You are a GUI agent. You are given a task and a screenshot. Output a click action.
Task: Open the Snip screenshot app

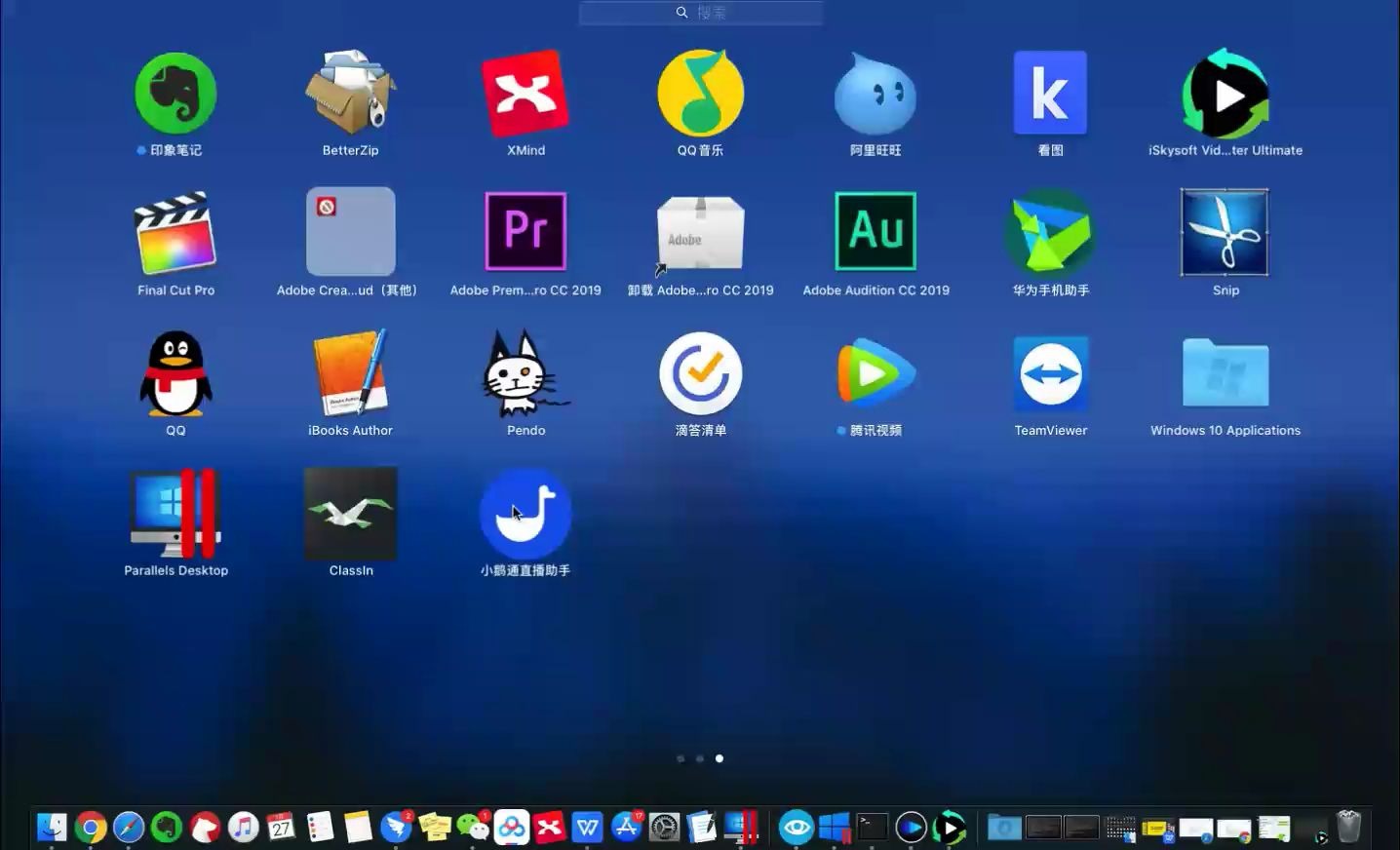coord(1225,232)
